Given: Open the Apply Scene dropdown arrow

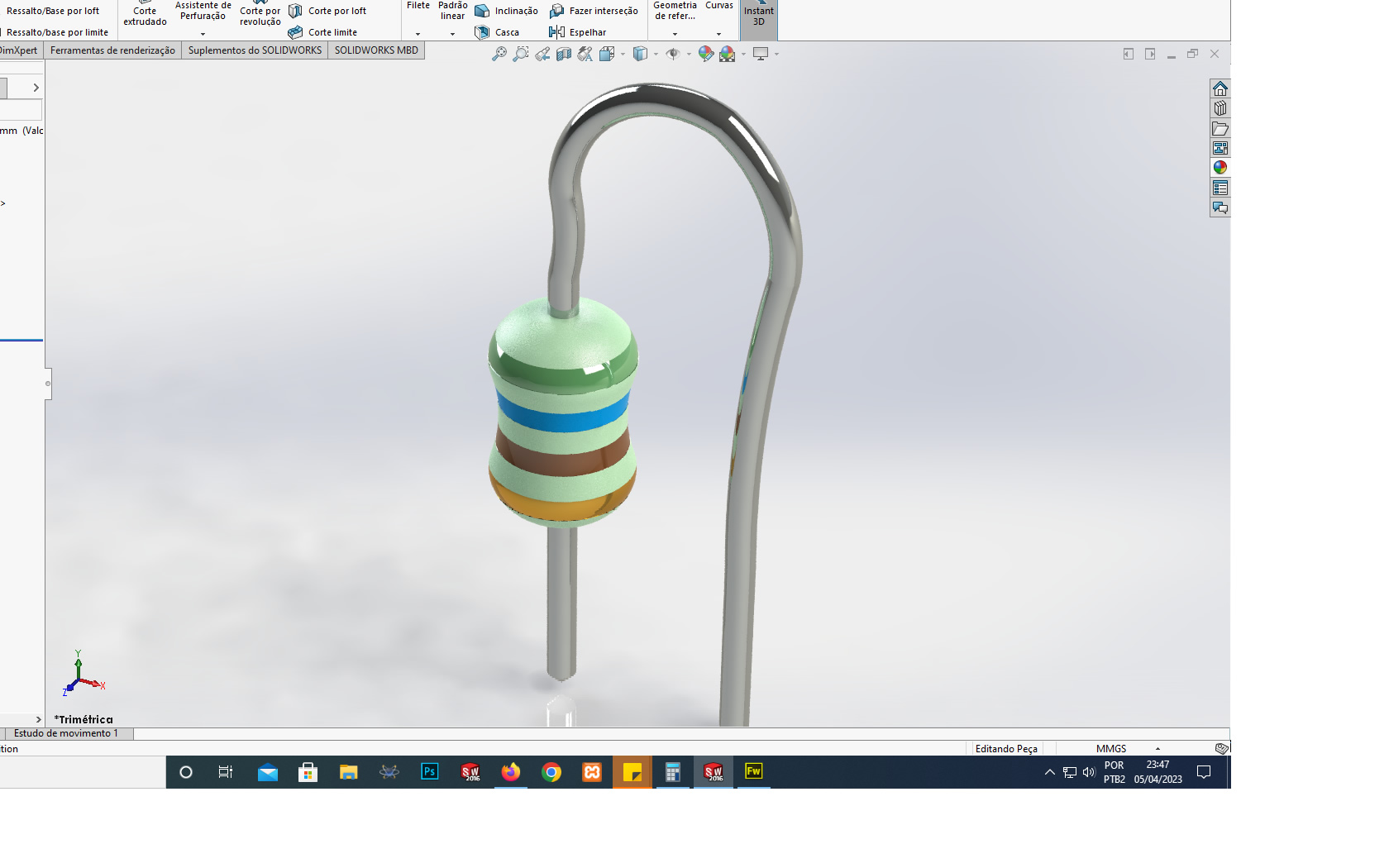Looking at the screenshot, I should tap(743, 55).
